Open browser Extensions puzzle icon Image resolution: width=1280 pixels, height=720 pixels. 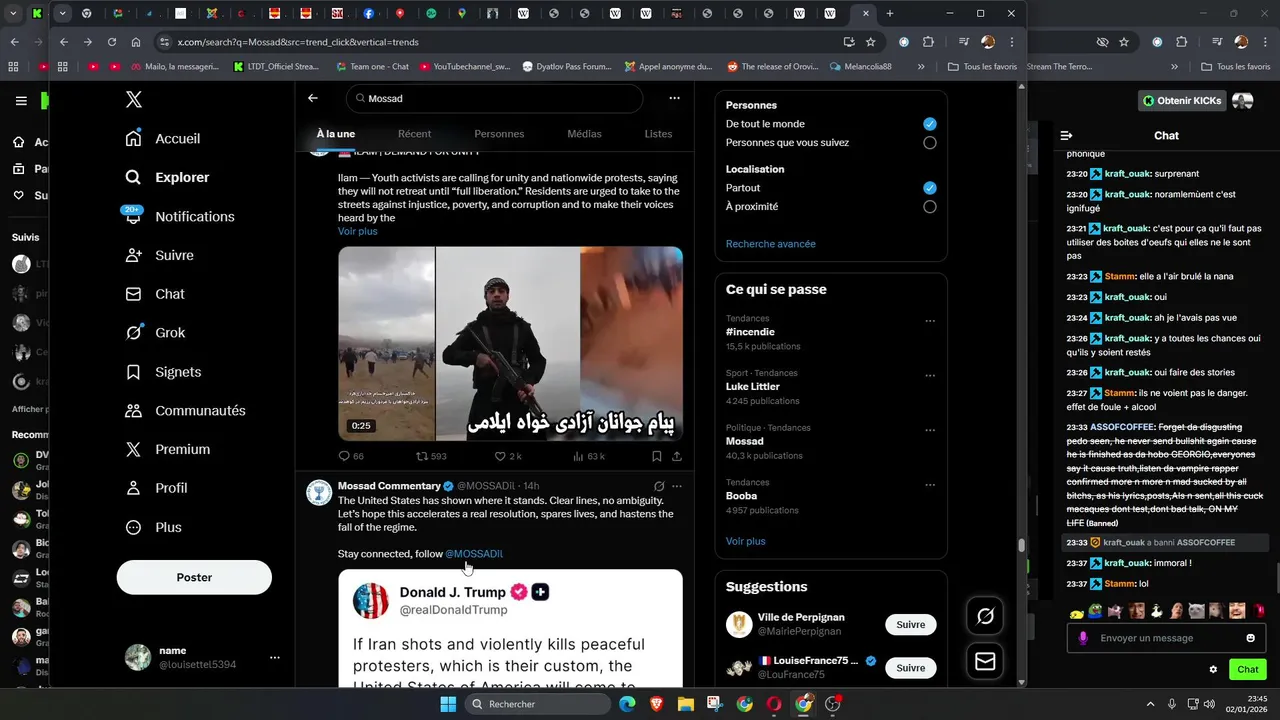pyautogui.click(x=928, y=42)
